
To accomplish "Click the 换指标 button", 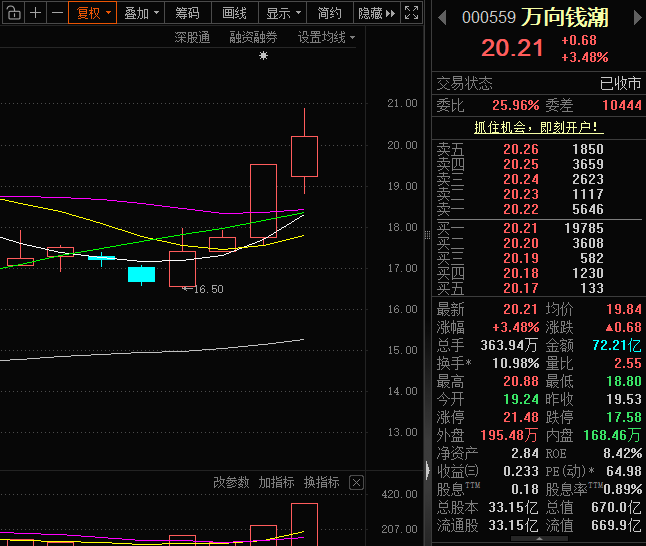I will (322, 482).
